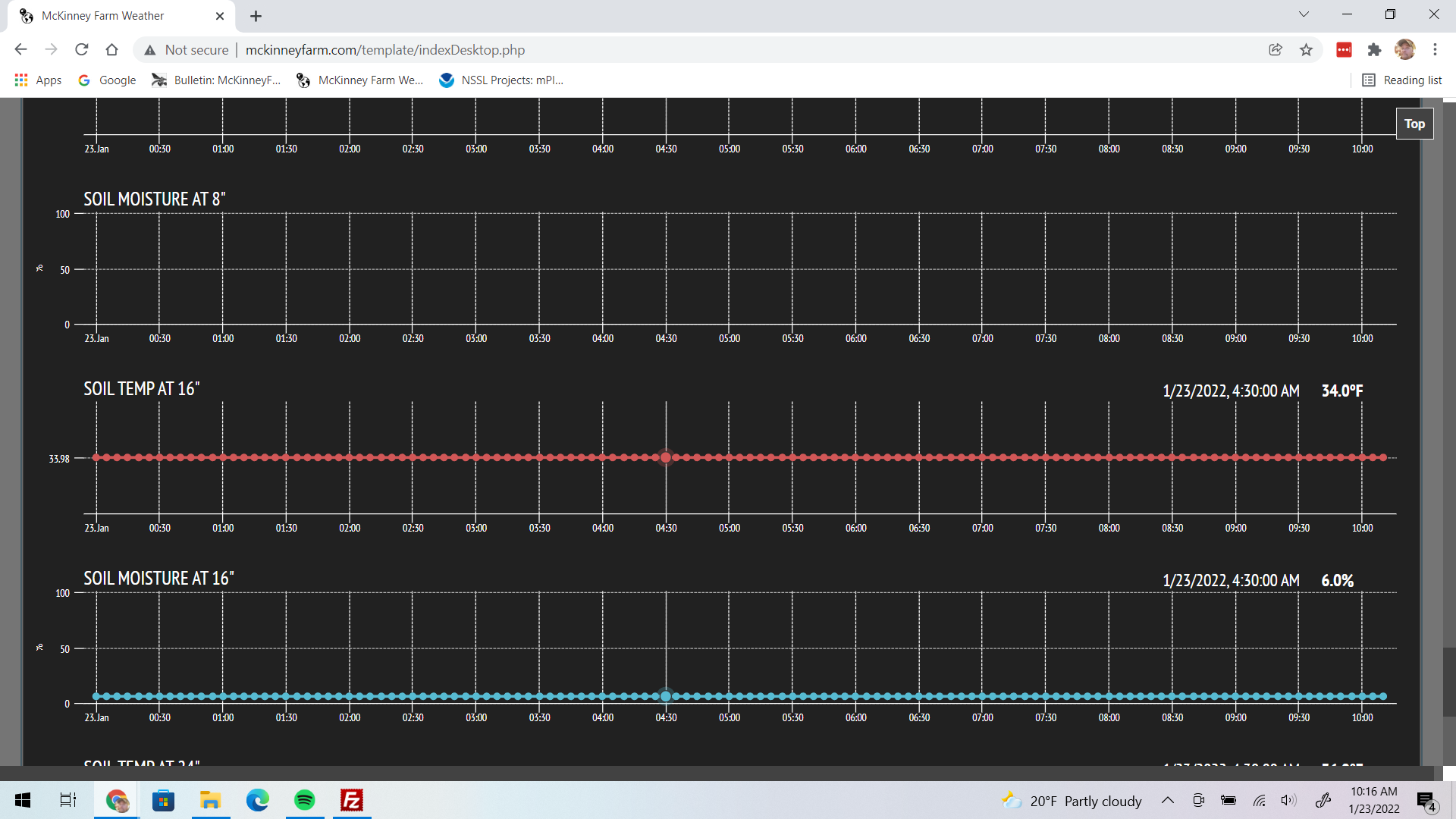This screenshot has width=1456, height=819.
Task: Open the NSSL Projects bookmark
Action: pos(501,80)
